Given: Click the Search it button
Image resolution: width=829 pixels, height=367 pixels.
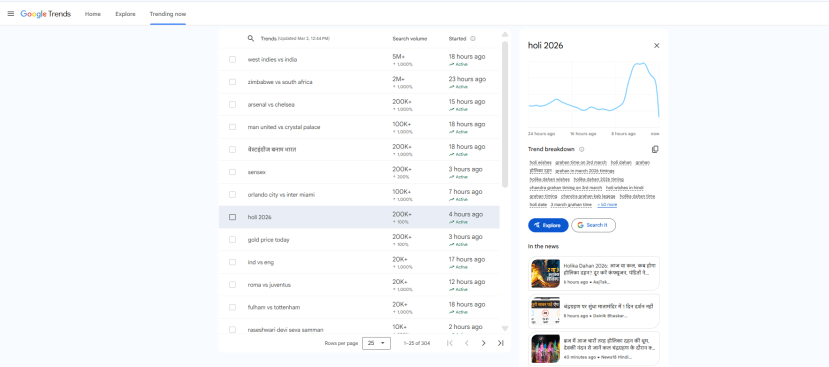Looking at the screenshot, I should click(x=593, y=225).
